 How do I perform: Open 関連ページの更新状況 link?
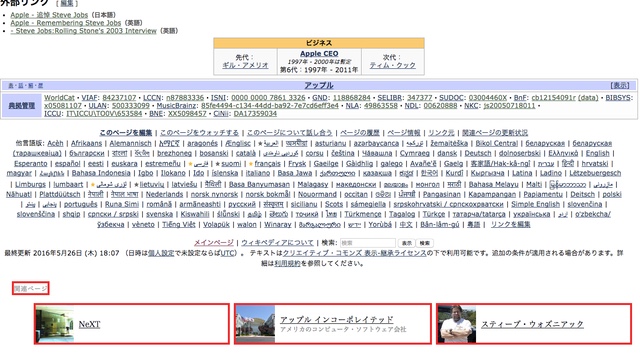point(495,133)
